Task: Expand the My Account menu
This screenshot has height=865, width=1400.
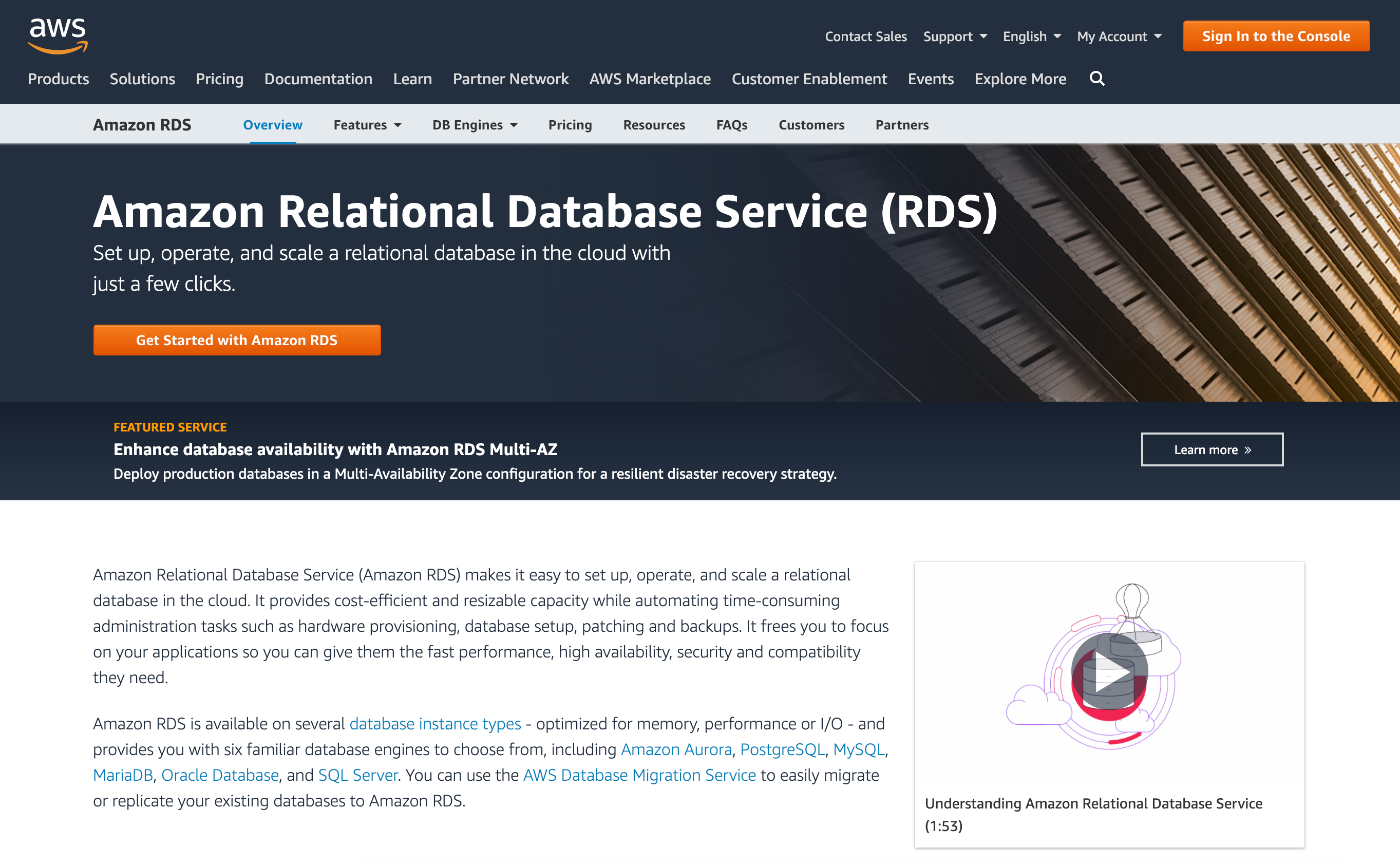Action: (x=1119, y=36)
